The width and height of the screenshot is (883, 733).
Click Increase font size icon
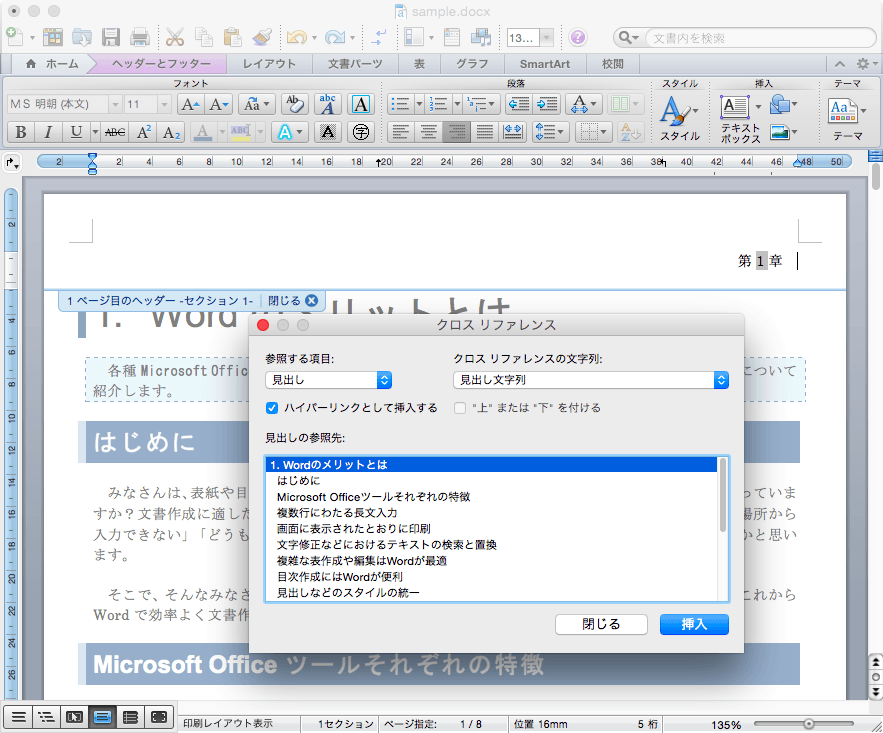(190, 104)
